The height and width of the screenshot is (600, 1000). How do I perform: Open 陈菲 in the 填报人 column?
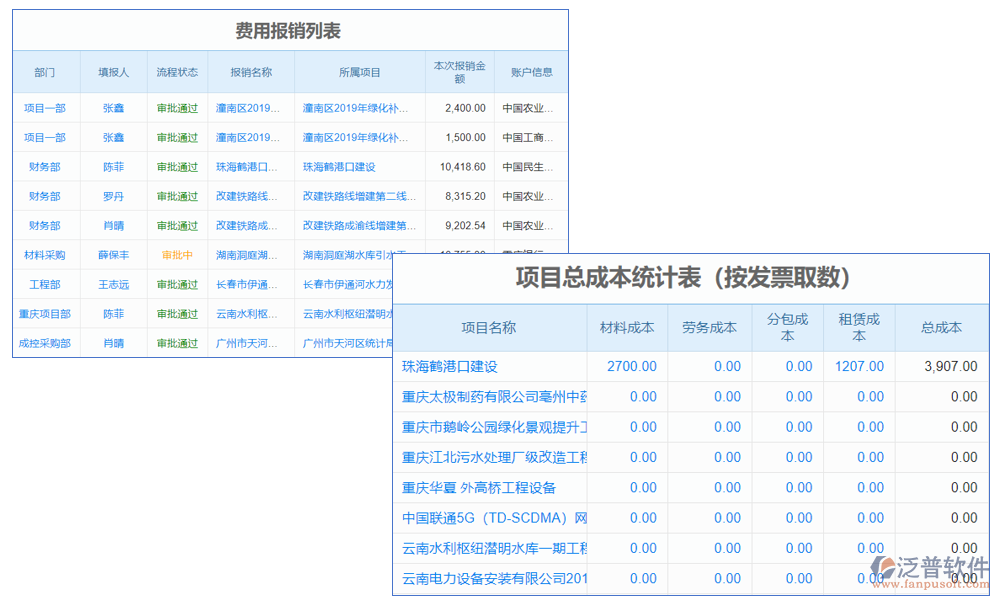[113, 166]
